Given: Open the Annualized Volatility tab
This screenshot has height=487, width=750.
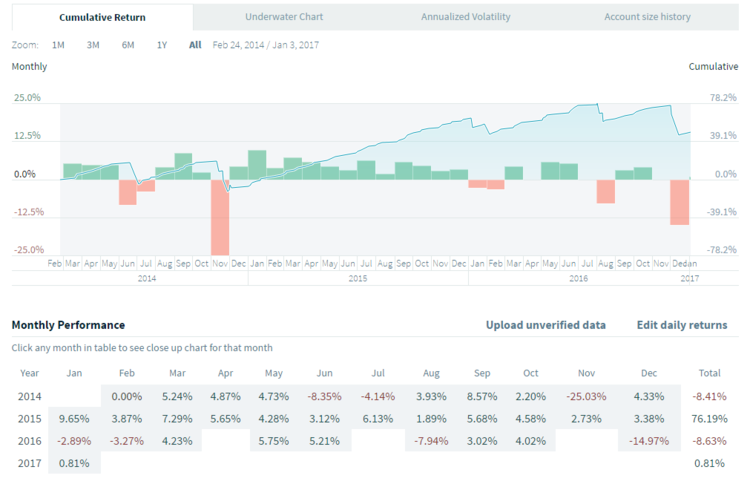Looking at the screenshot, I should tap(466, 17).
